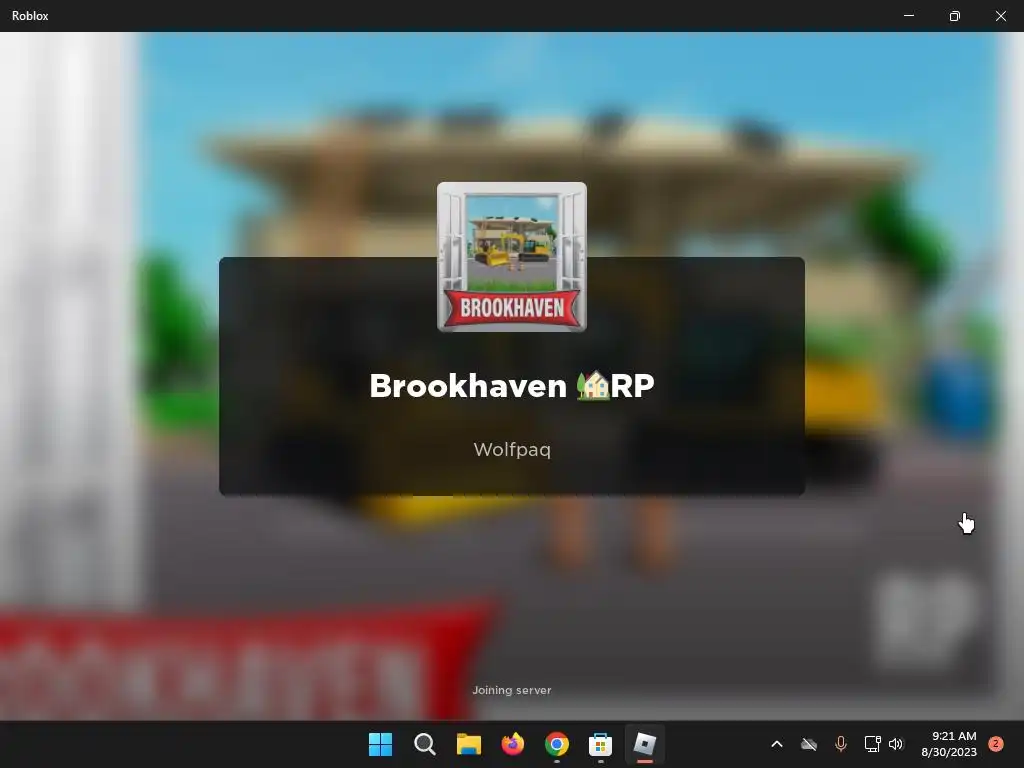Open the Windows Start menu
This screenshot has height=768, width=1024.
click(x=380, y=744)
